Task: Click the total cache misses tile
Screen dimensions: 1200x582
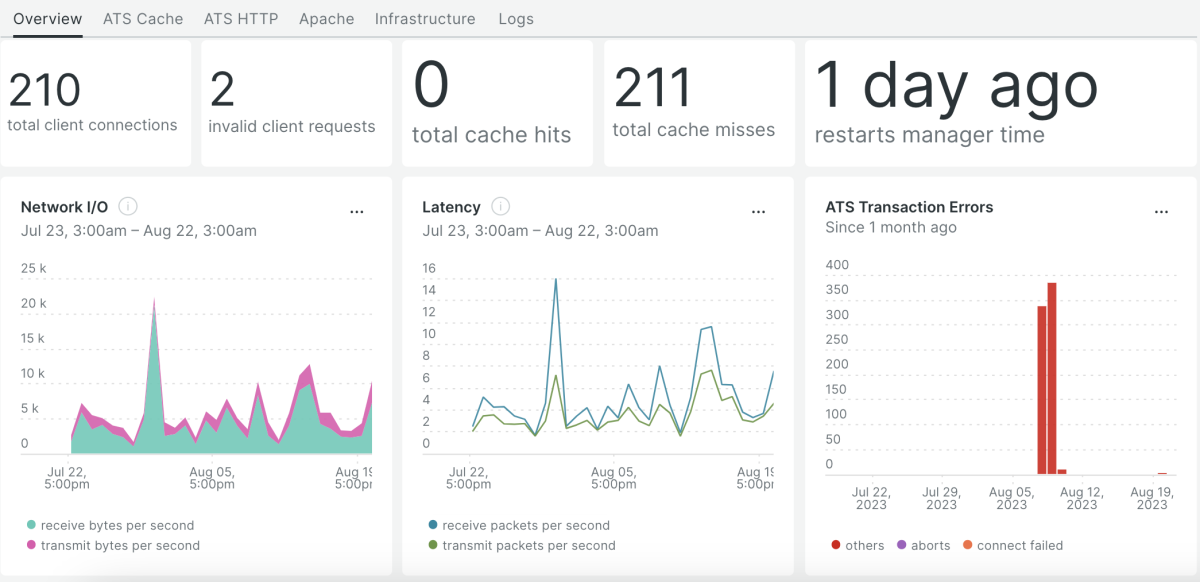Action: [698, 103]
